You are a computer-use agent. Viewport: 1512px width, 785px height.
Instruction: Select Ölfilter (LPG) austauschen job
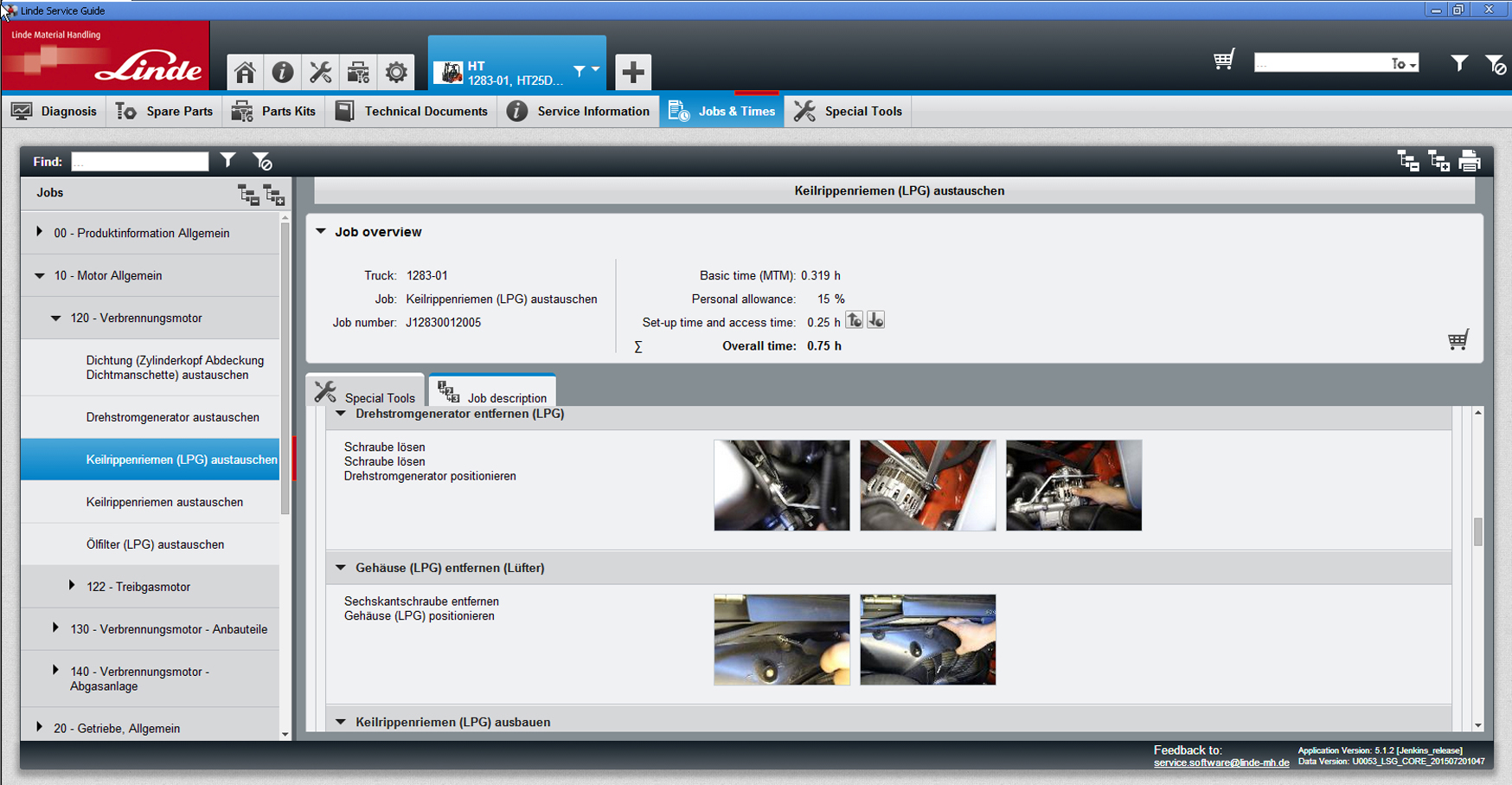[x=155, y=544]
